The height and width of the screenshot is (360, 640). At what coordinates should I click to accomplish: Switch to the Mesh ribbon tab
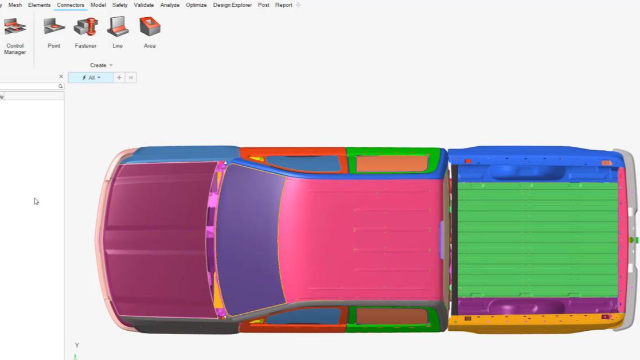click(x=15, y=5)
